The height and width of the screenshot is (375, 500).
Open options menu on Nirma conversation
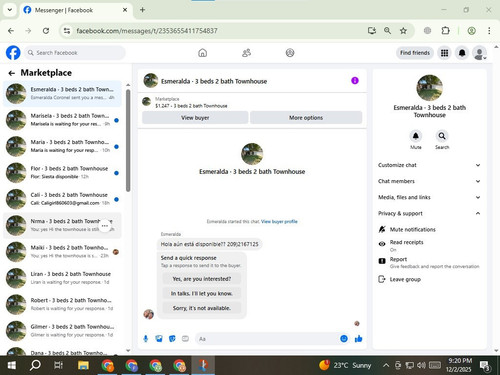coord(105,226)
